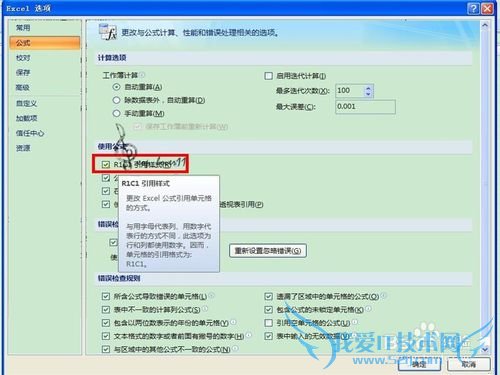The height and width of the screenshot is (375, 500).
Task: Click the info icon after 与区域中的其他公式不一致的公式
Action: point(235,348)
